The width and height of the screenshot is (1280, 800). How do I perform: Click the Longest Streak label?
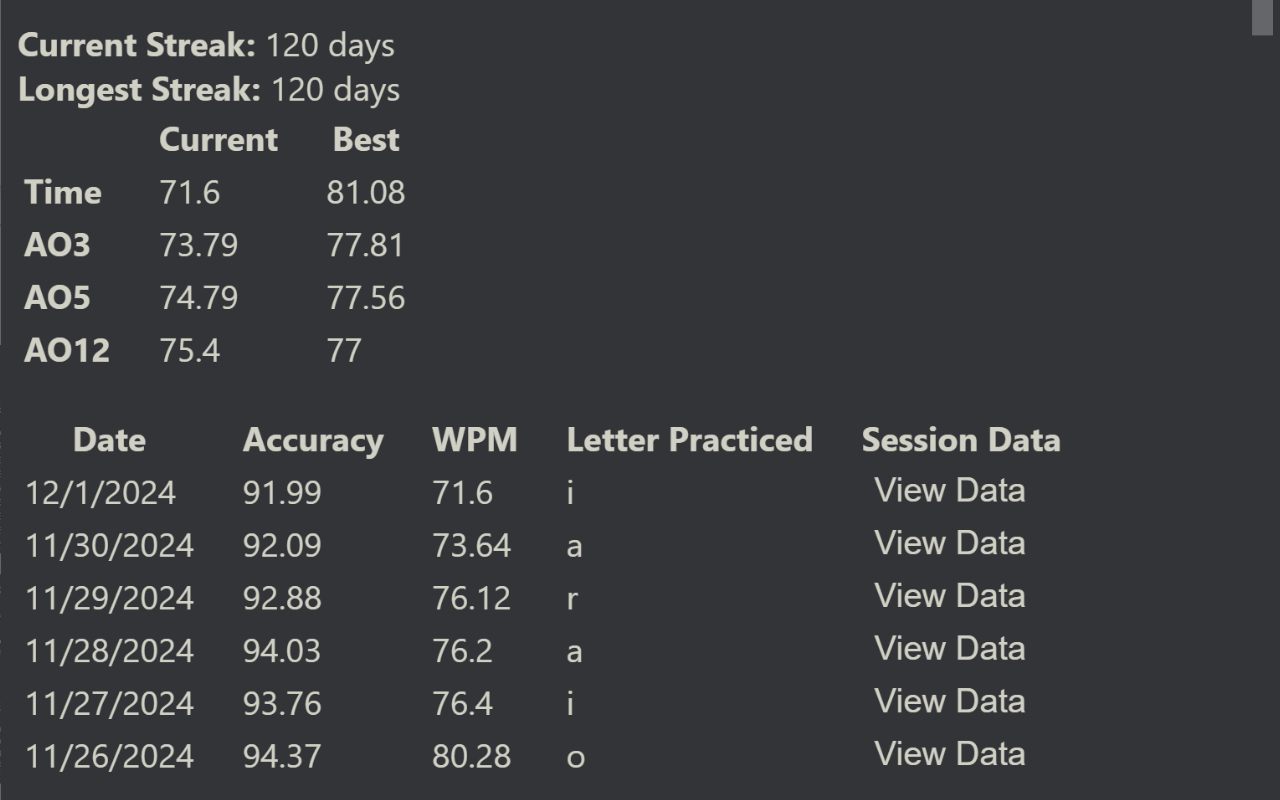point(139,90)
